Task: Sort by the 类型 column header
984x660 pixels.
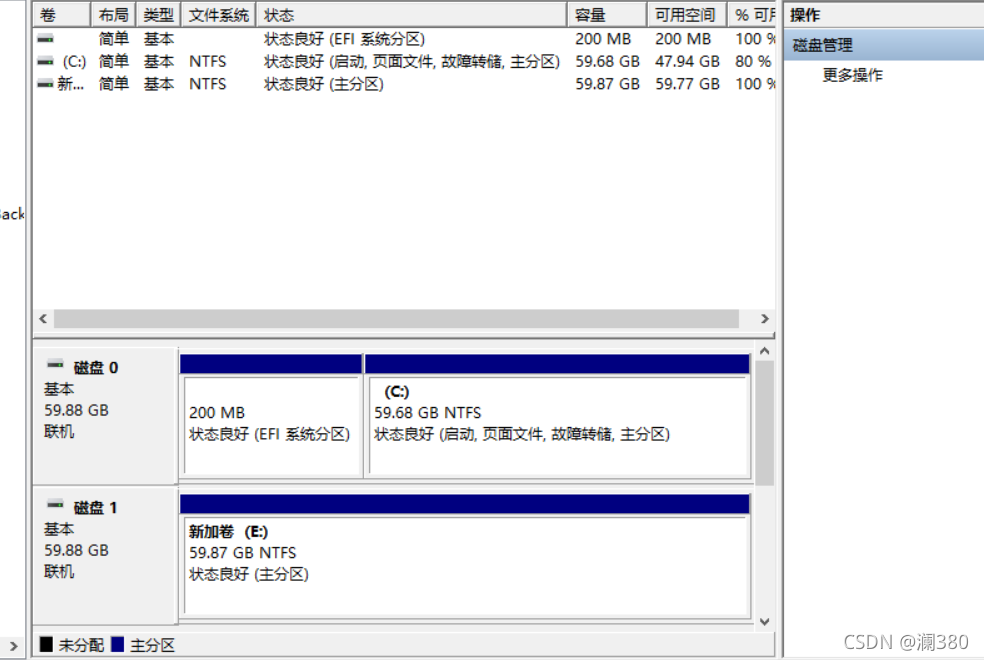Action: 159,14
